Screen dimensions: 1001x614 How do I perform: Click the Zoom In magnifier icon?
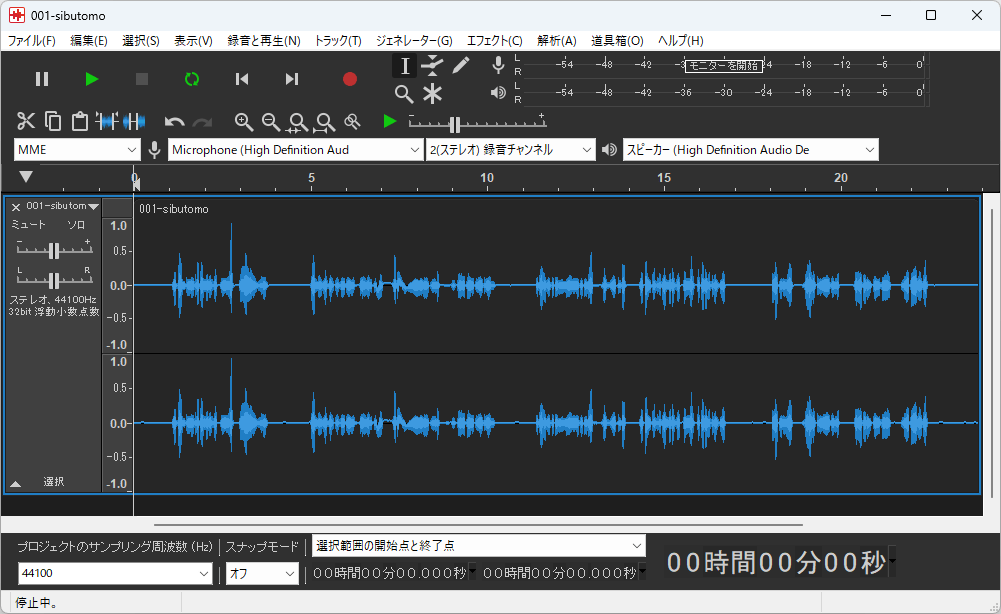pyautogui.click(x=244, y=122)
